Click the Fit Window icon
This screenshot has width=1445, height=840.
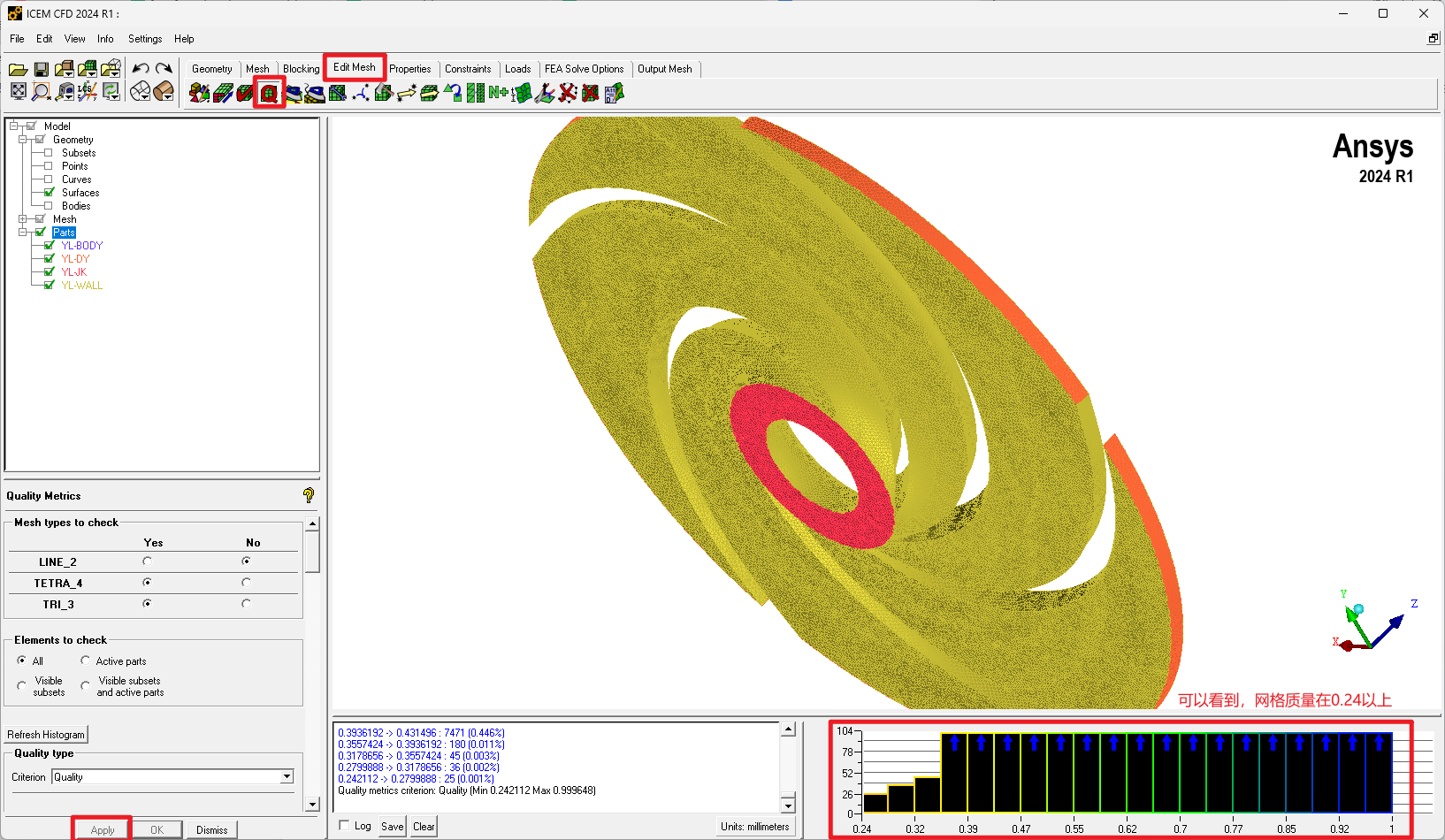[18, 91]
